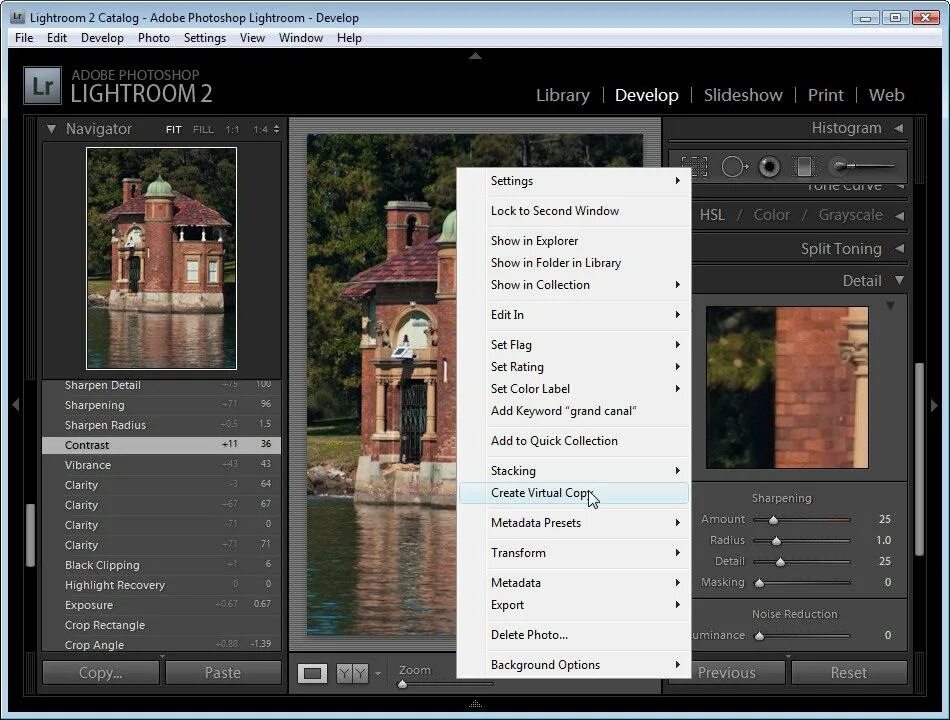The width and height of the screenshot is (950, 720).
Task: Click the Copy... button
Action: click(x=101, y=673)
